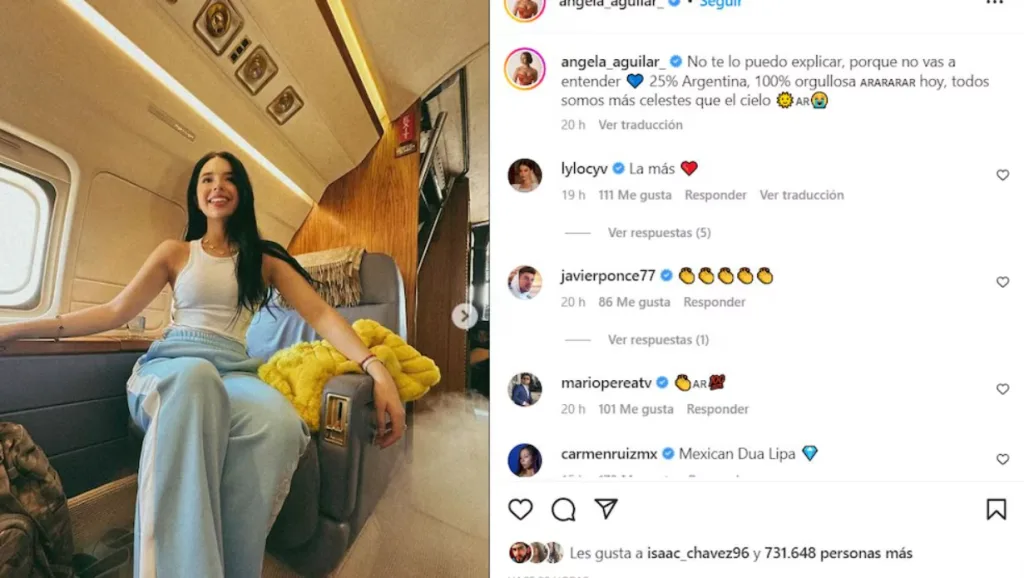This screenshot has height=578, width=1024.
Task: Like the post with the heart icon
Action: point(520,509)
